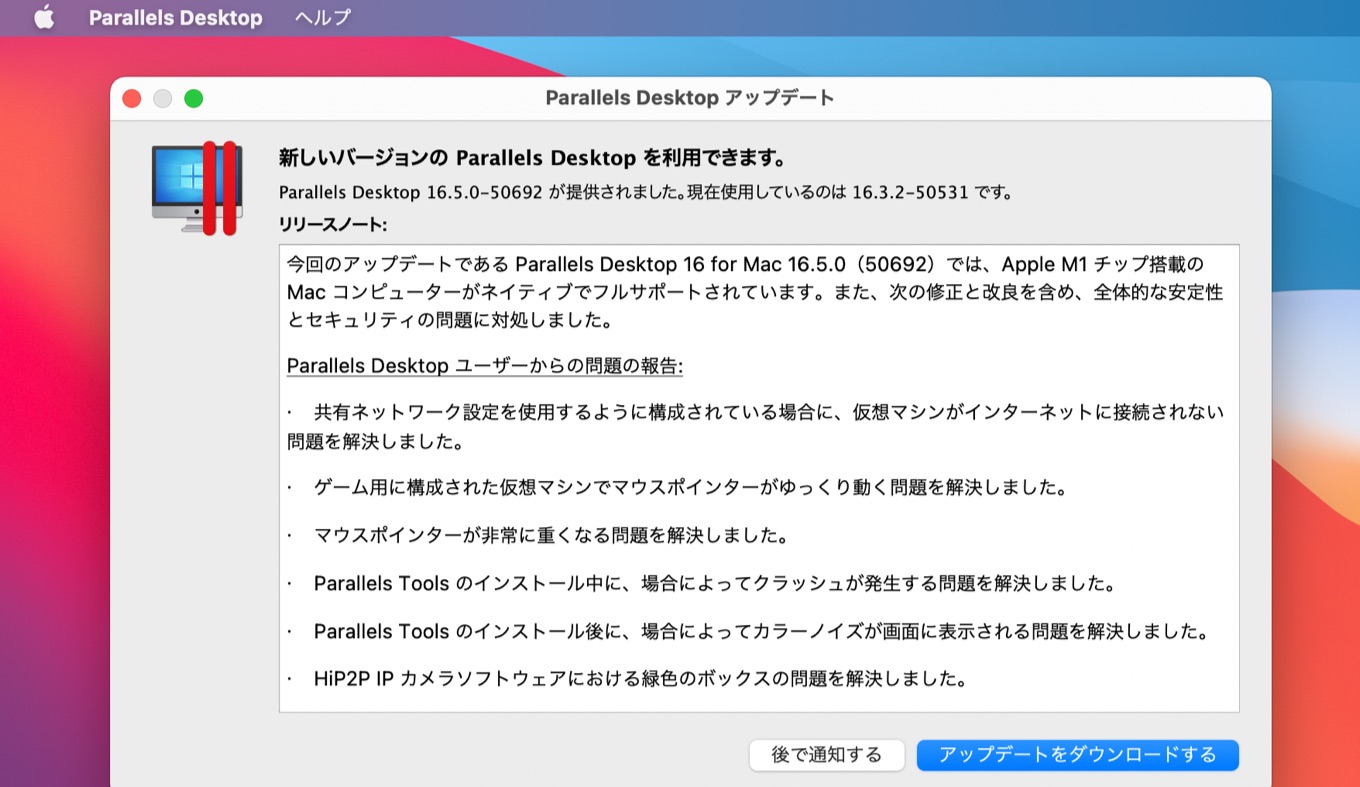The height and width of the screenshot is (787, 1360).
Task: Click the HiP2P IP カメラ note
Action: pyautogui.click(x=627, y=680)
